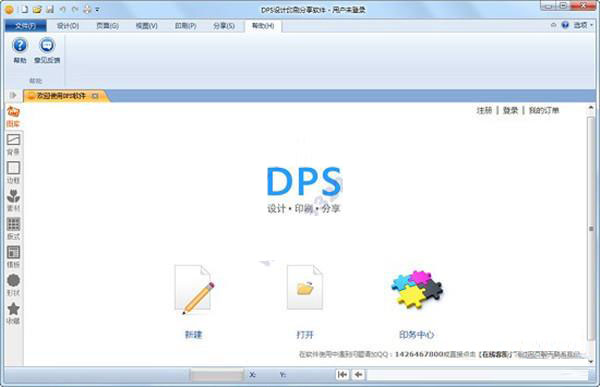Switch to the 设计(D) ribbon tab
Screen dimensions: 600x387
[x=68, y=26]
